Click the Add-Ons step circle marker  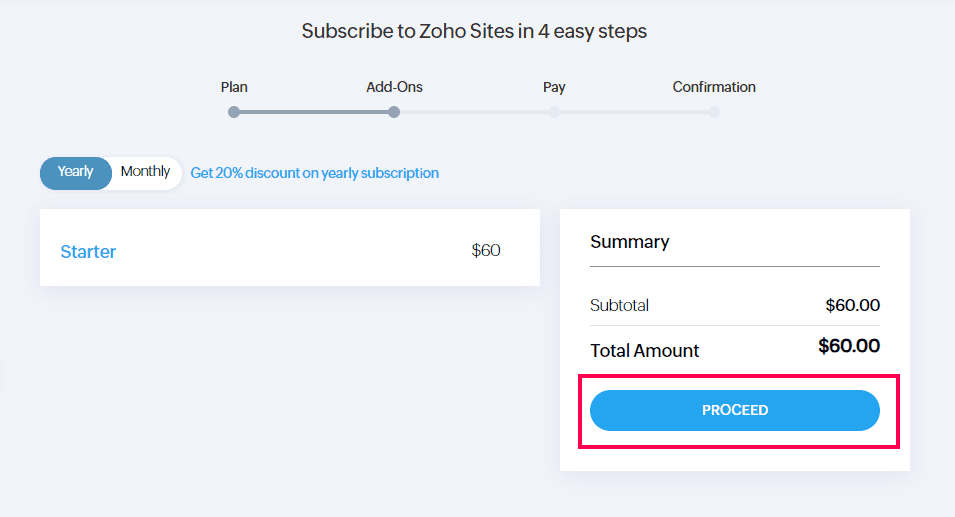pos(394,112)
